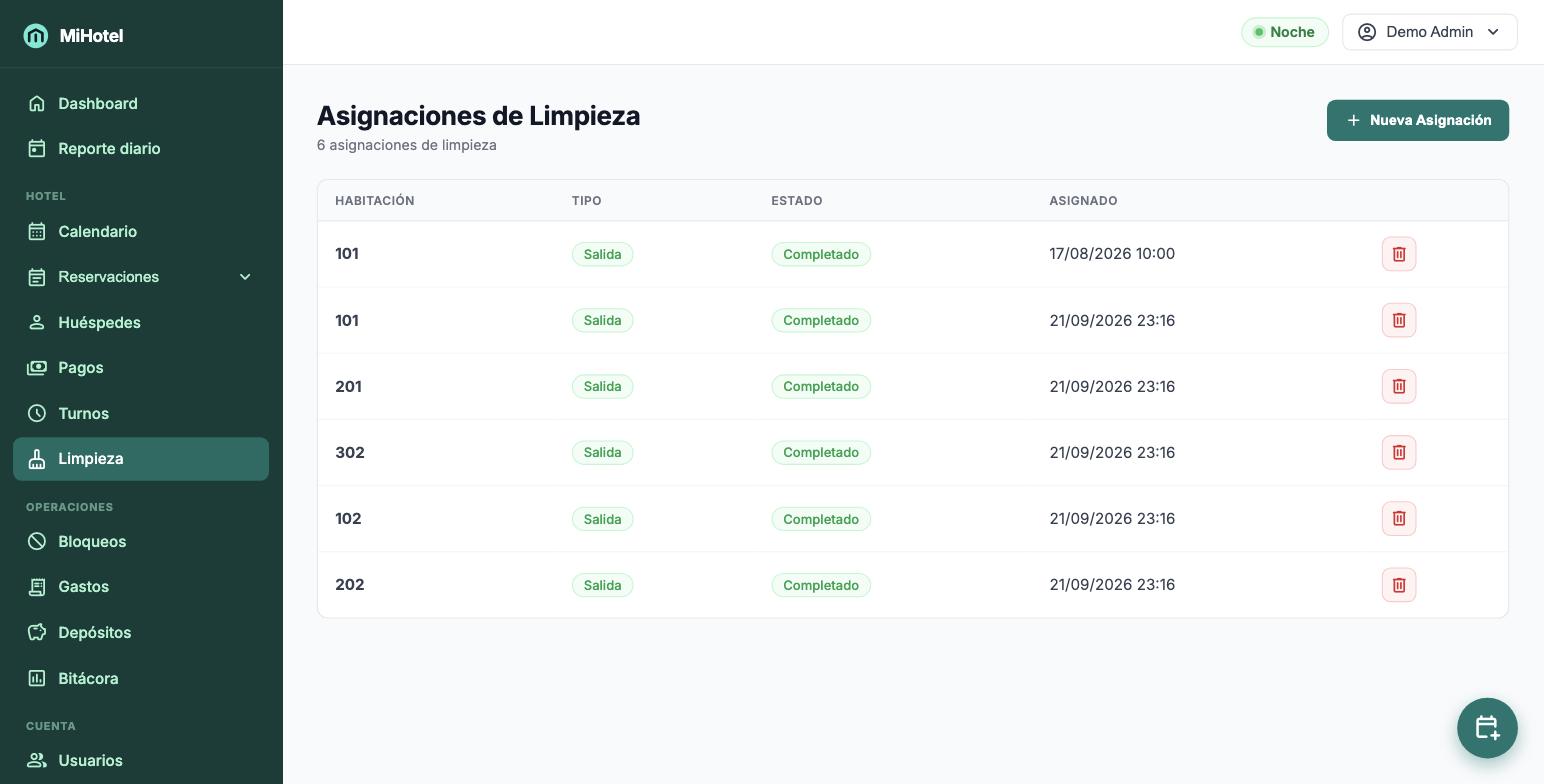Click the Bloqueos blocked icon
Image resolution: width=1544 pixels, height=784 pixels.
37,541
